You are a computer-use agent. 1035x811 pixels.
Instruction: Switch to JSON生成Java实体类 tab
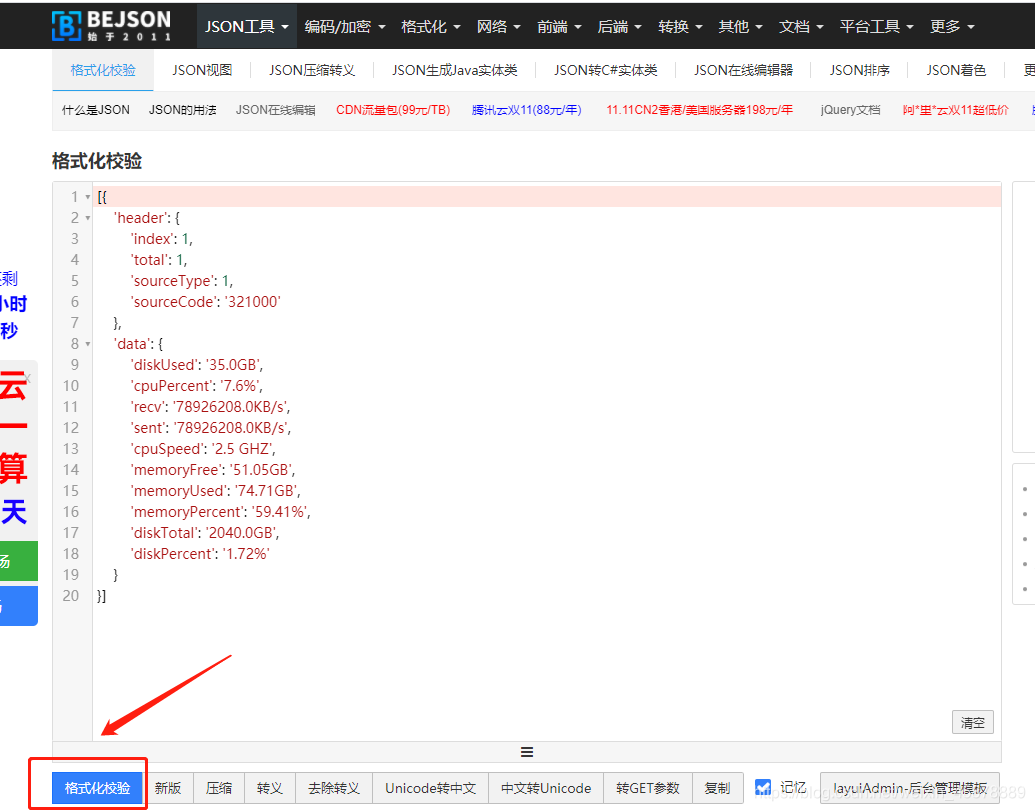click(454, 70)
